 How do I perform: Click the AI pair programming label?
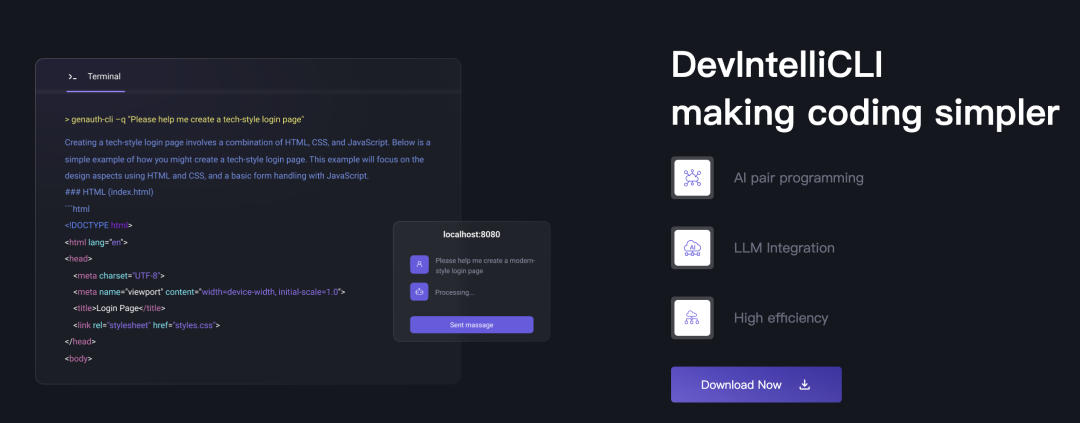798,178
